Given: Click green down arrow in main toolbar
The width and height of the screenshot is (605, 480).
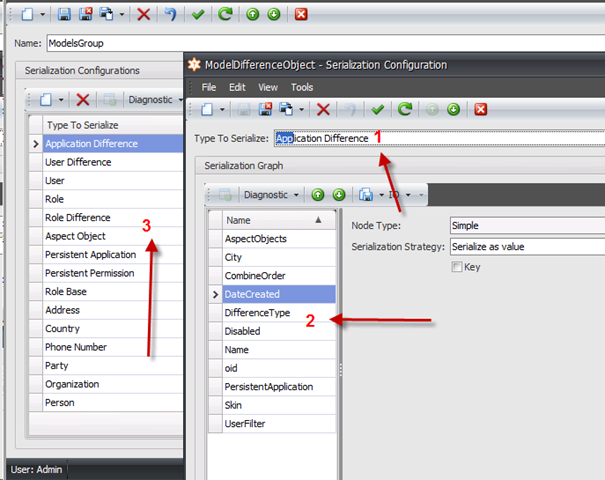Looking at the screenshot, I should [274, 15].
